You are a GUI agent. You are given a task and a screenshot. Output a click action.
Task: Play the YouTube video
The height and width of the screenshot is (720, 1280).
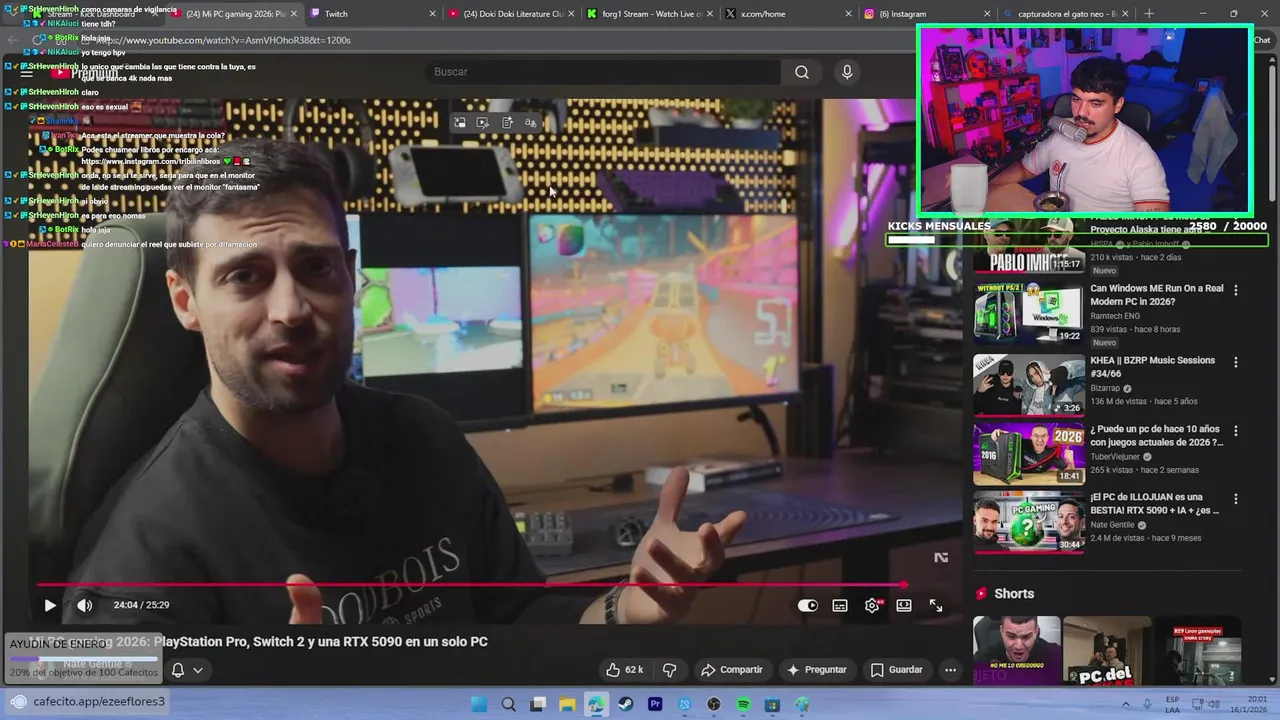point(50,605)
